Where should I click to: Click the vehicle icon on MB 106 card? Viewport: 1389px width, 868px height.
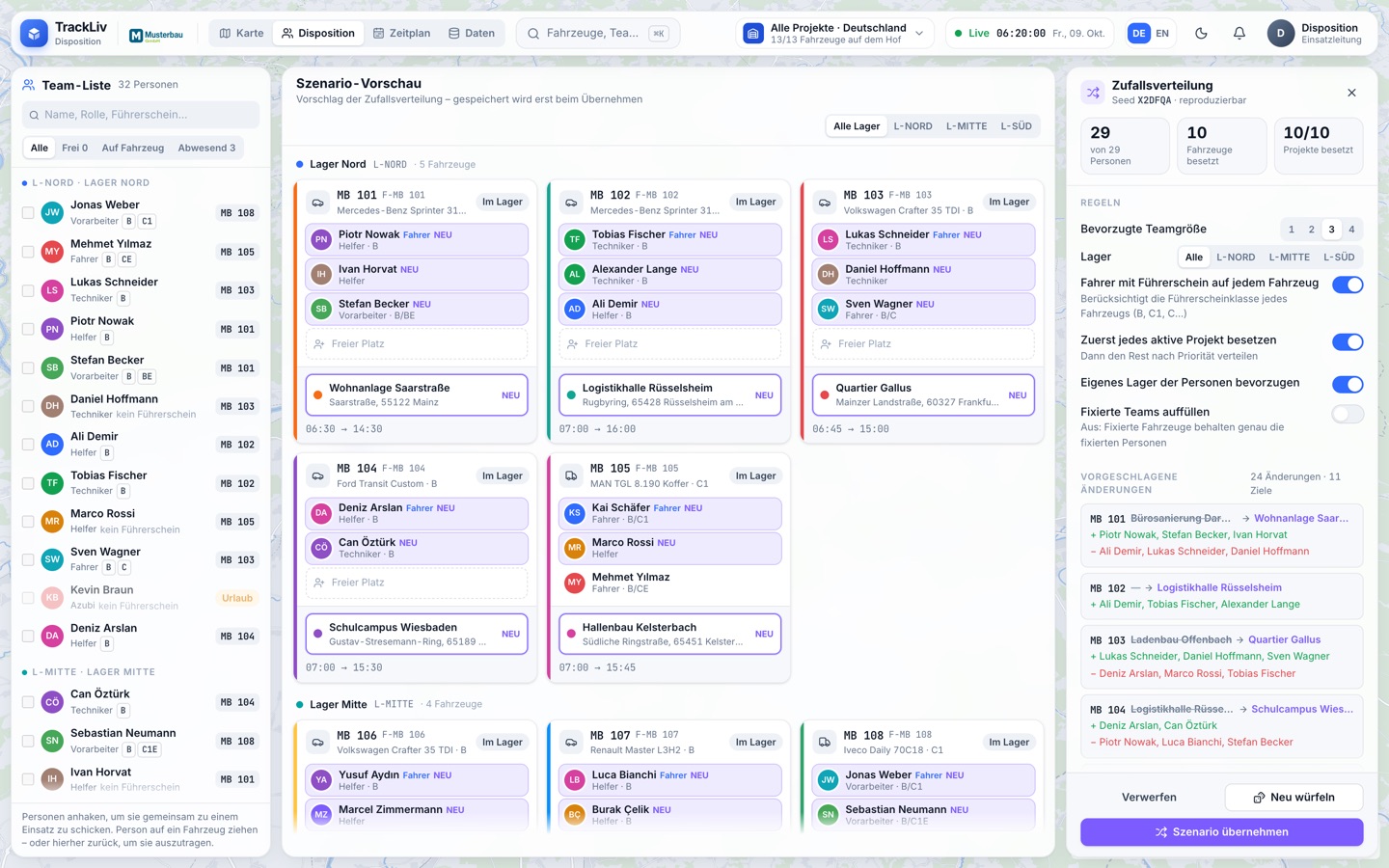317,743
